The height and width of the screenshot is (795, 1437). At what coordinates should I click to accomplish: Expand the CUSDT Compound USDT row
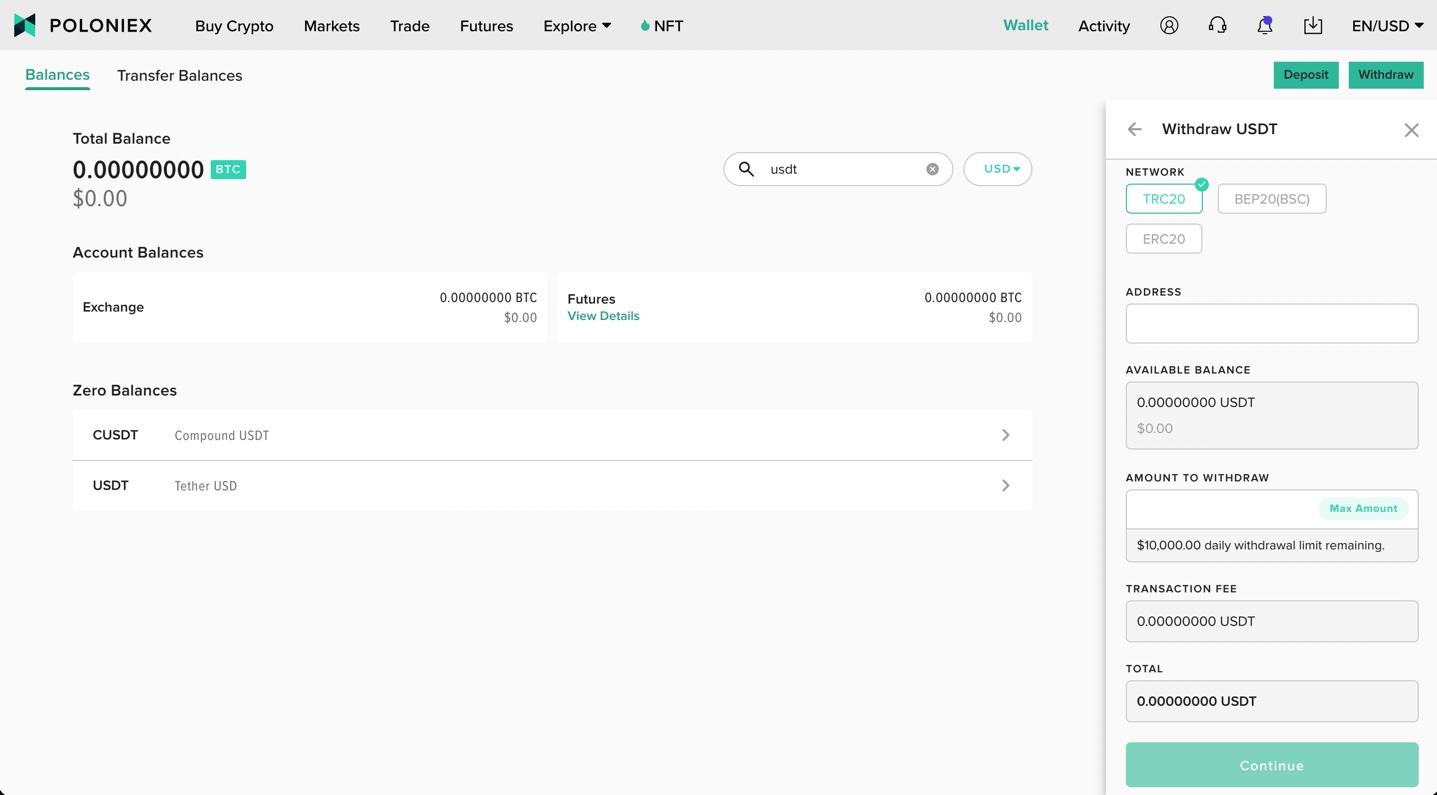pos(552,435)
